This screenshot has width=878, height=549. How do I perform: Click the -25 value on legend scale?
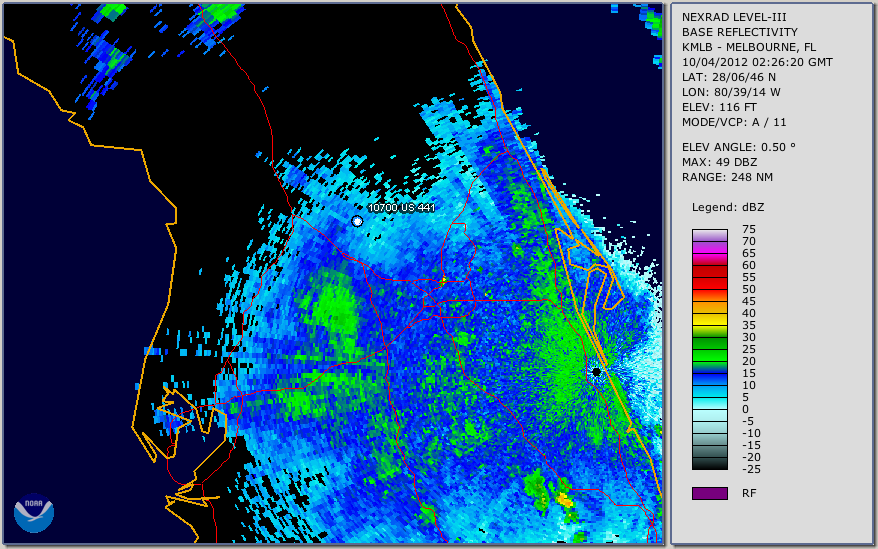coord(751,469)
